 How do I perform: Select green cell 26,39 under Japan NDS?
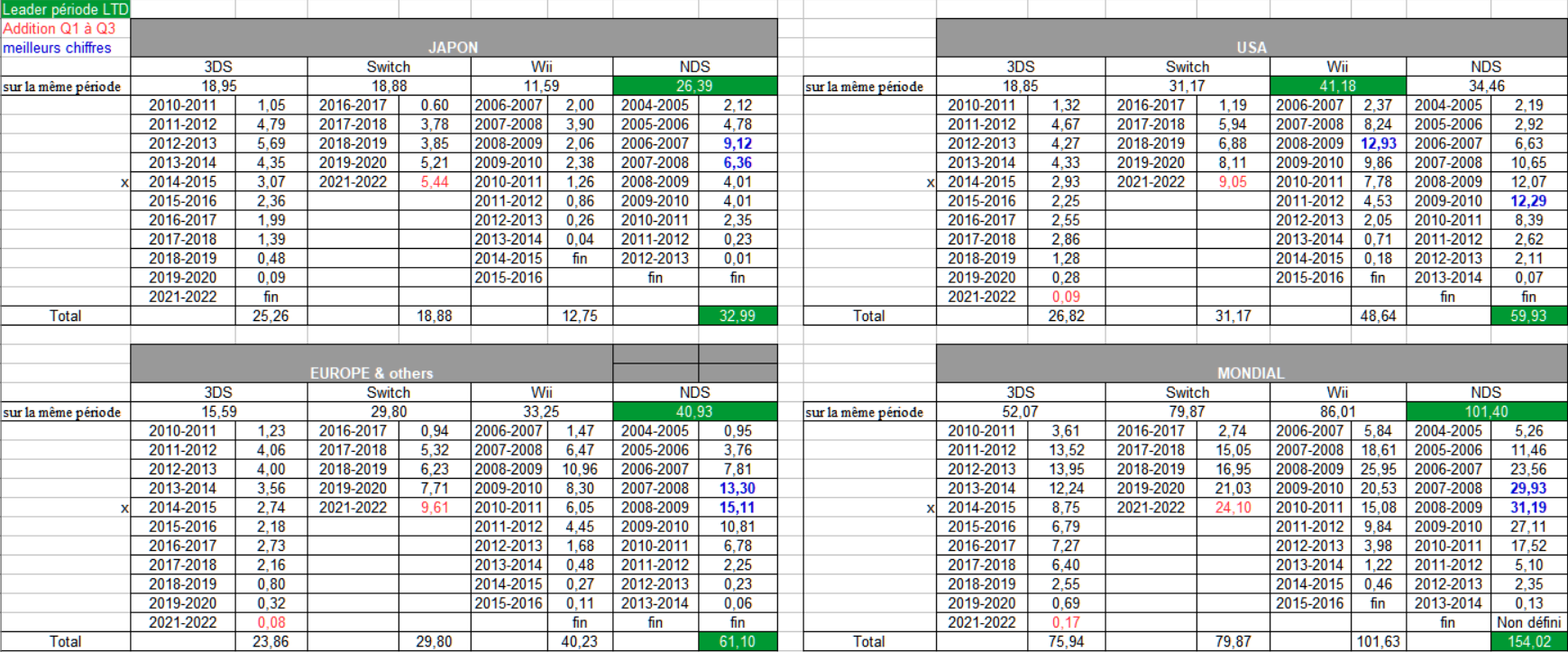[695, 86]
